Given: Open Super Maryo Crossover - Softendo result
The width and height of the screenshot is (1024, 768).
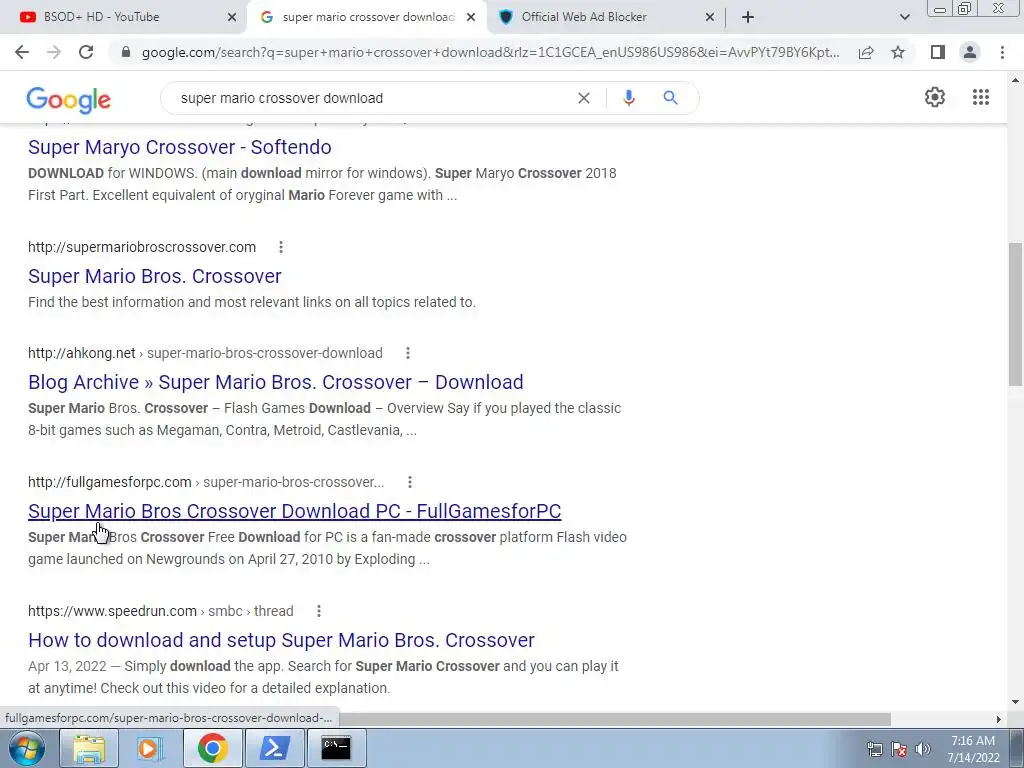Looking at the screenshot, I should coord(180,147).
